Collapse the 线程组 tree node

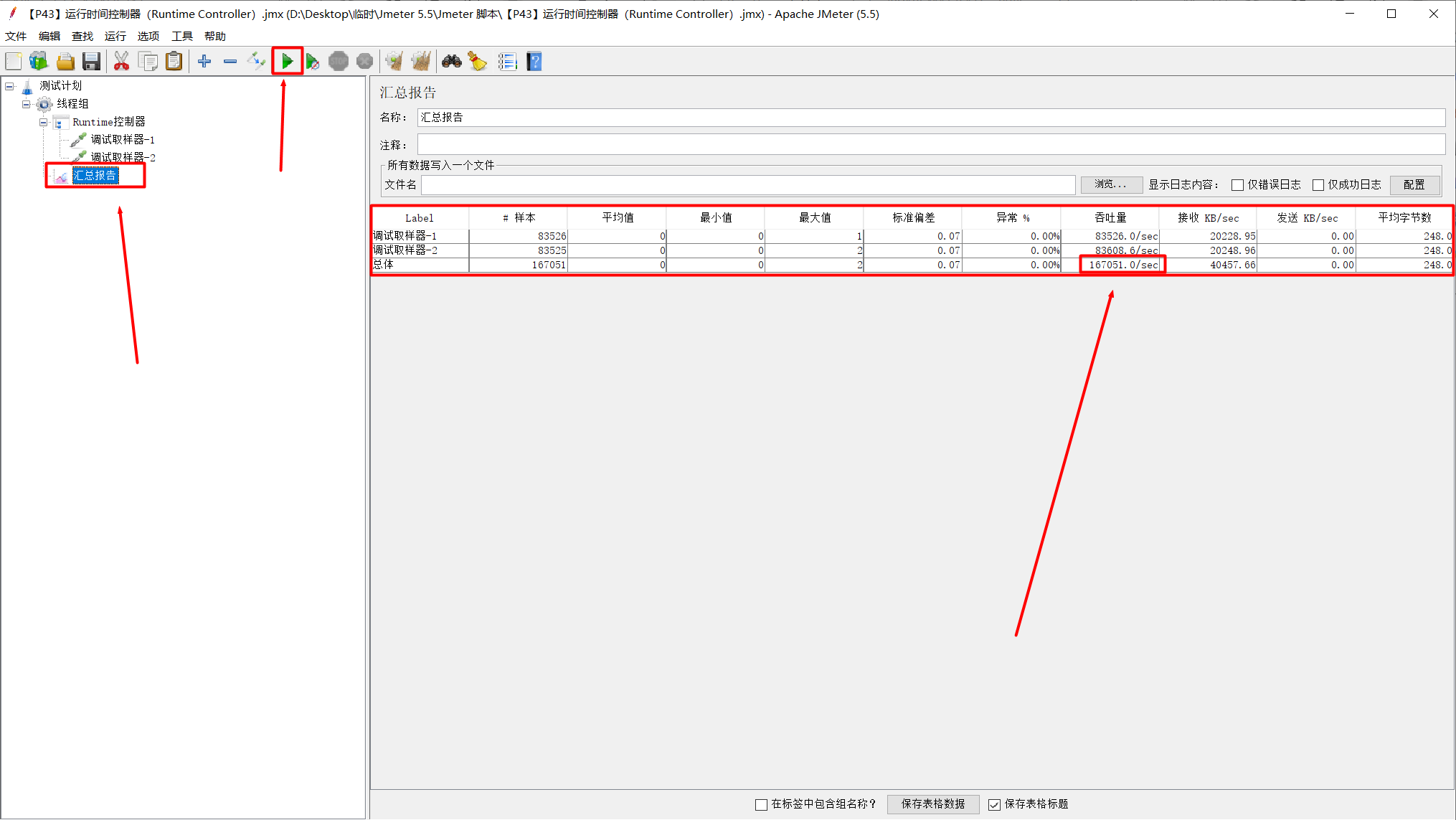(x=27, y=104)
